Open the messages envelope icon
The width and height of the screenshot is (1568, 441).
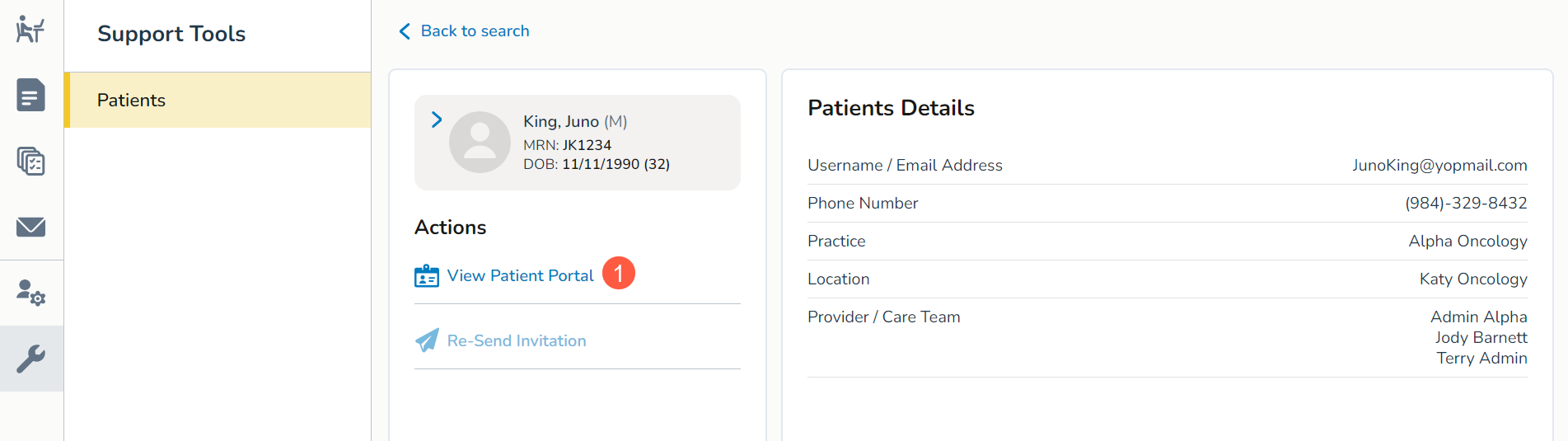[30, 227]
